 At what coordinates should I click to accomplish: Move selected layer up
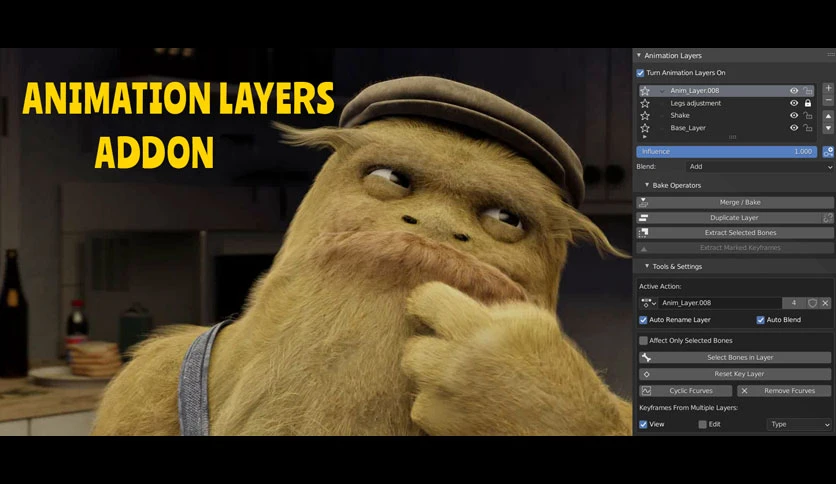point(828,116)
